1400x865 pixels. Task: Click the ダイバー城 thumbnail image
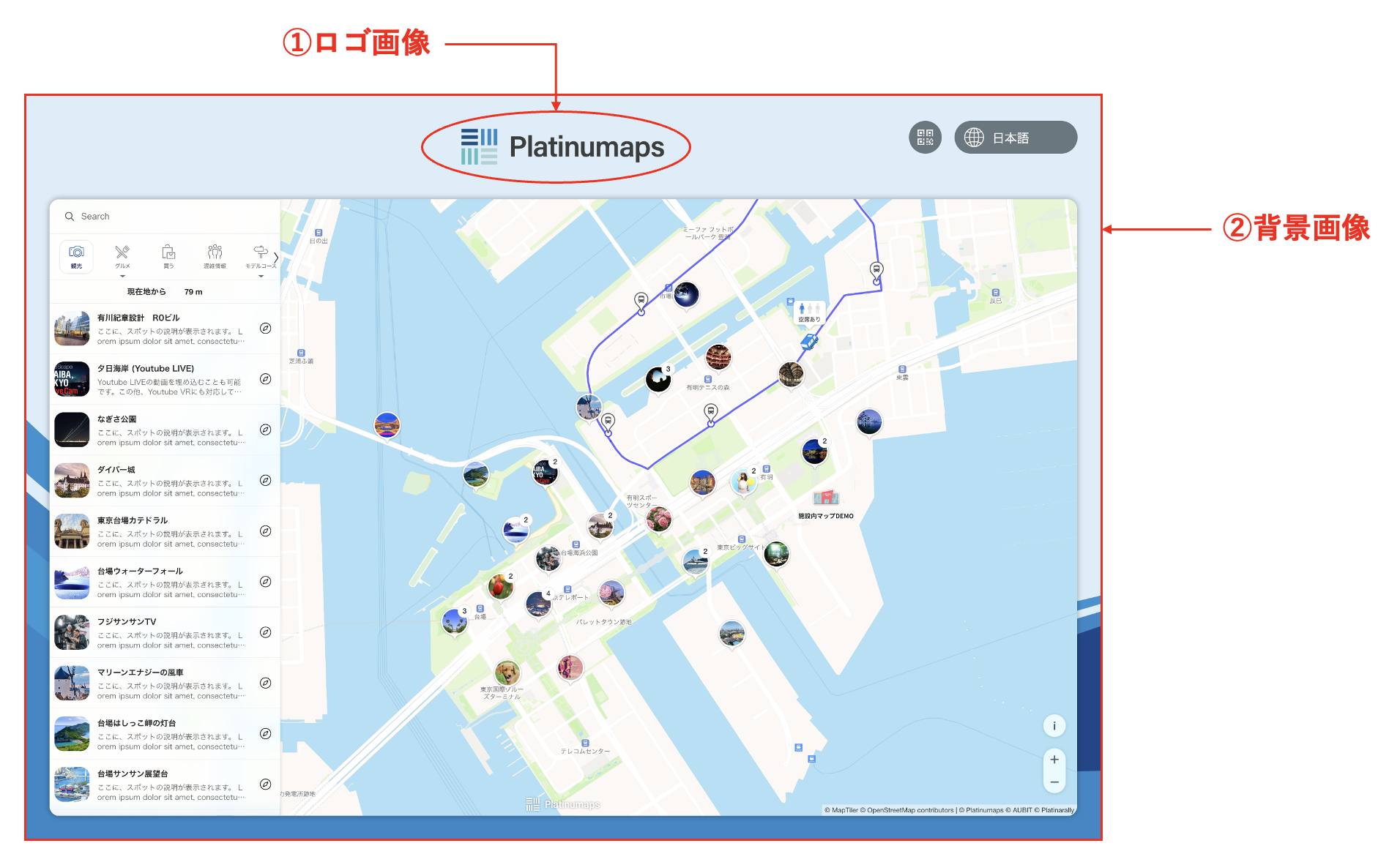[x=72, y=481]
